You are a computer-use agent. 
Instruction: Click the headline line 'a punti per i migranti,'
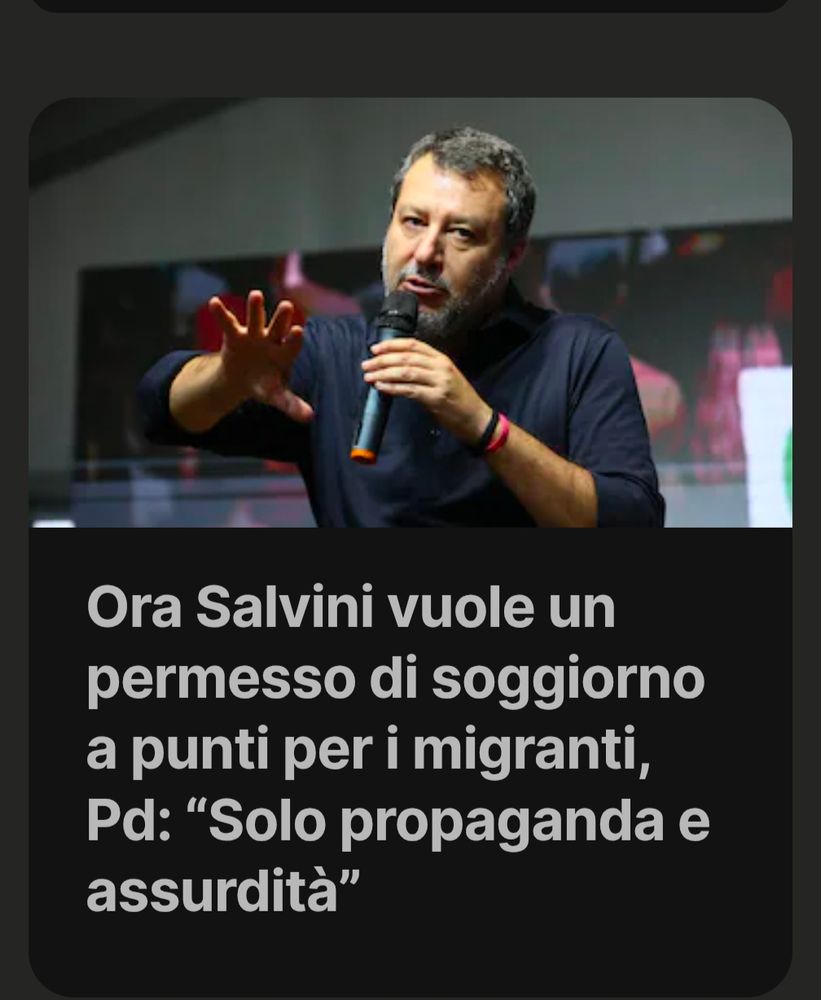[368, 751]
